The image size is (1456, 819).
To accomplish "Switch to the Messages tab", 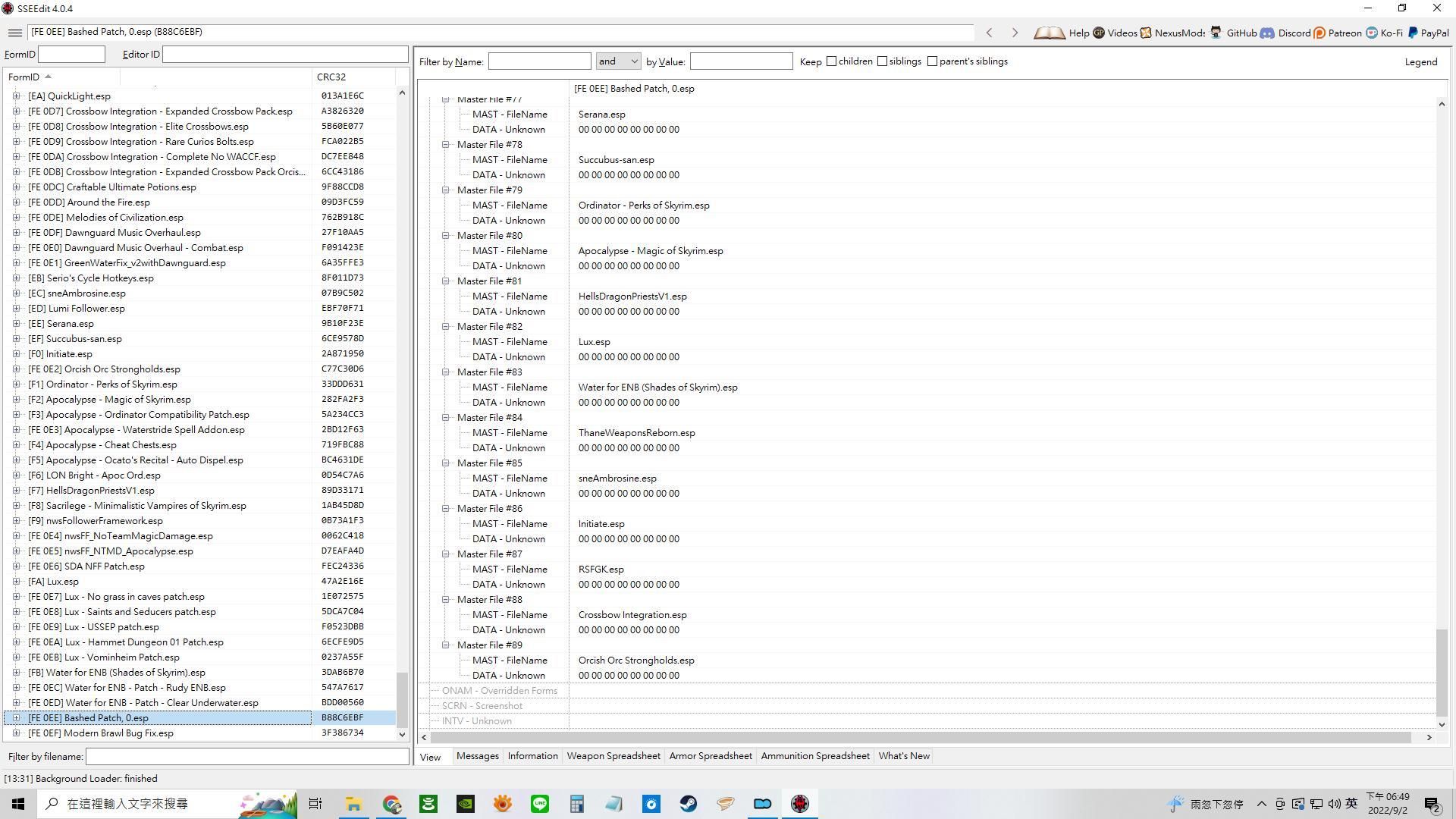I will (477, 756).
